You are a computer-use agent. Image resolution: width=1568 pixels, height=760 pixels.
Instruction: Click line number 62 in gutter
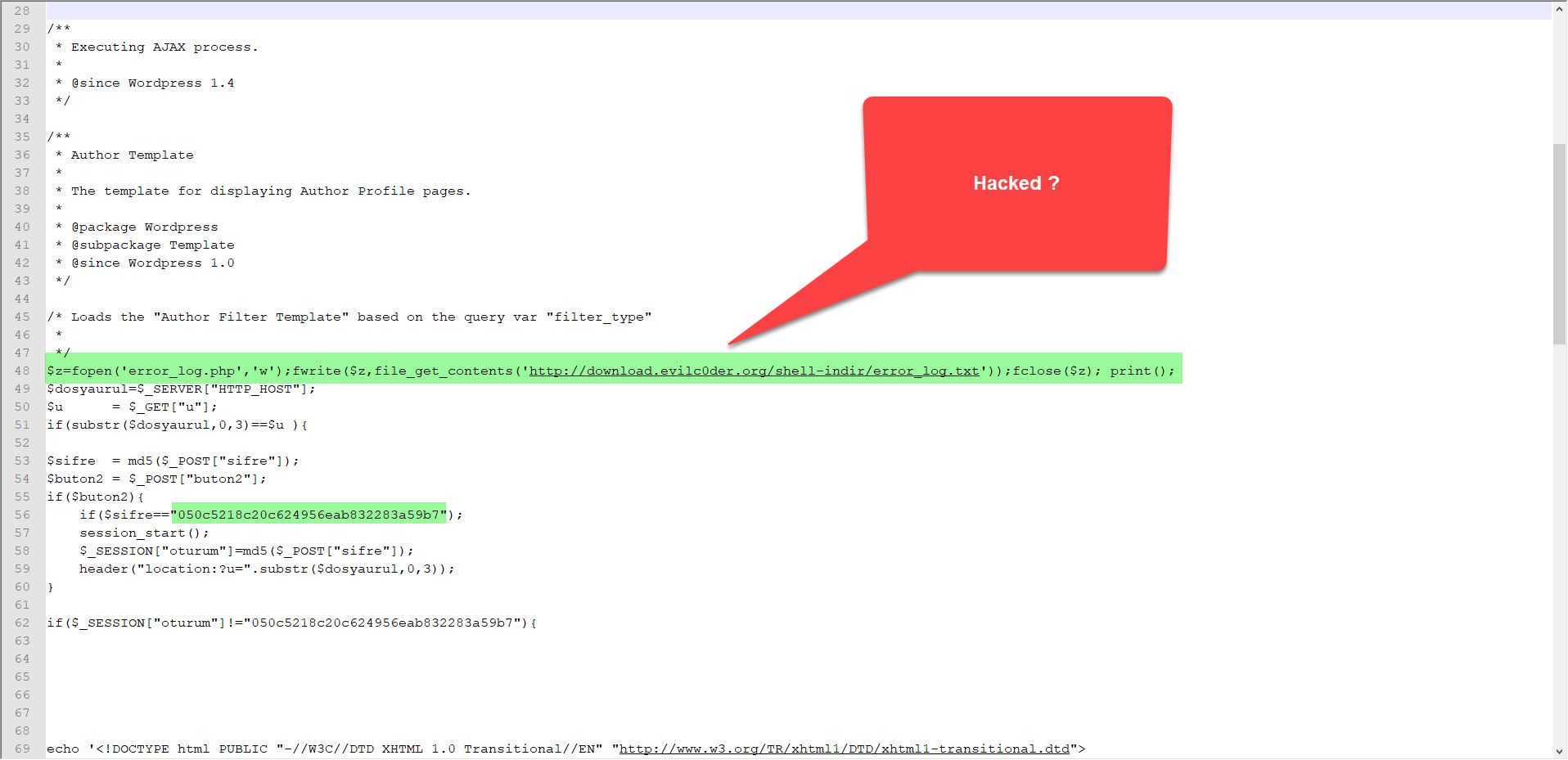[22, 623]
